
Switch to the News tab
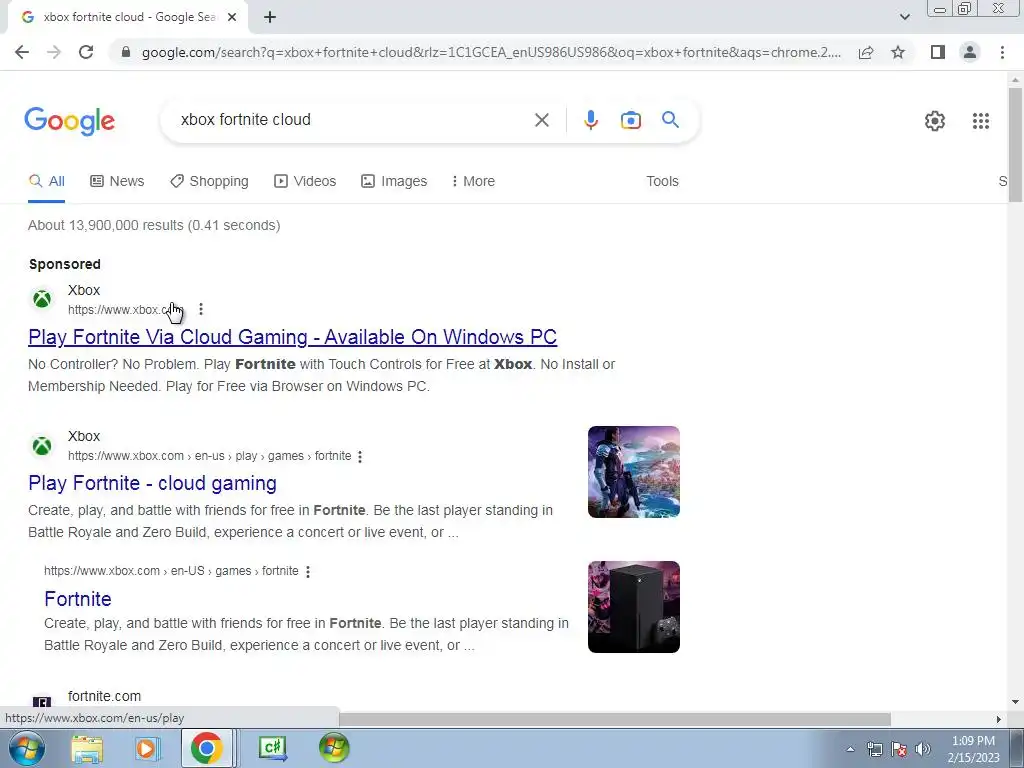pos(117,182)
